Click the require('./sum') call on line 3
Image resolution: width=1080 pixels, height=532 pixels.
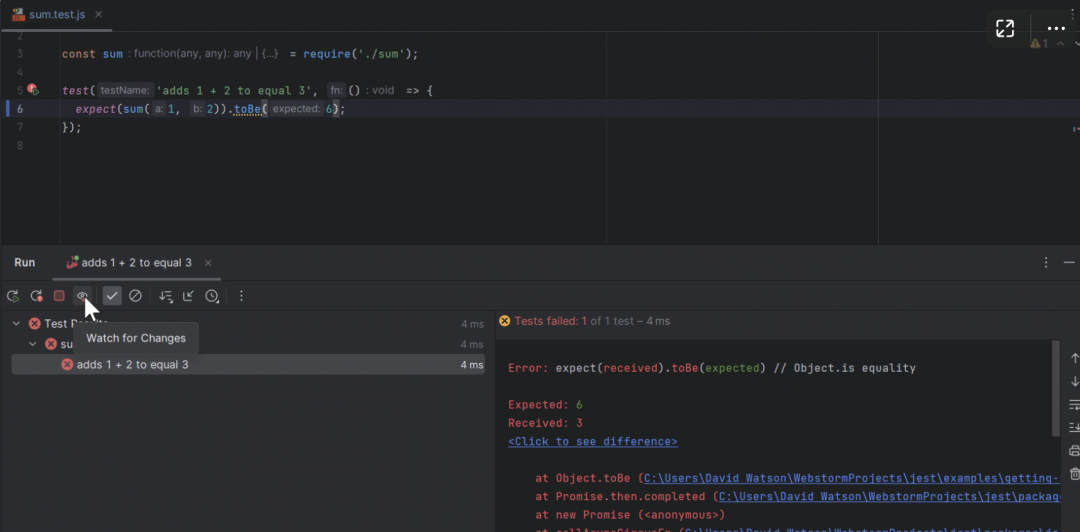(x=357, y=54)
